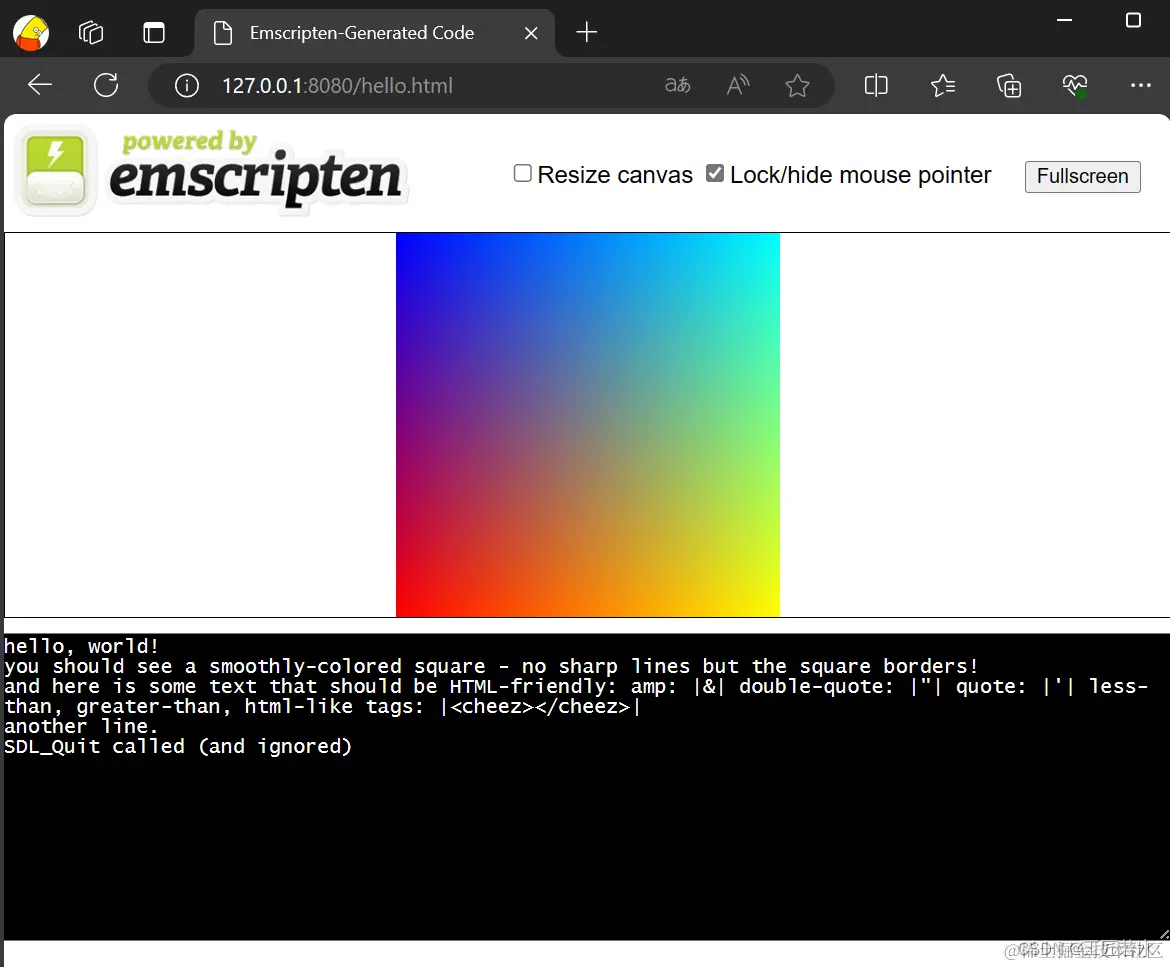Click the 'you should see a smoothly-colored square' line

pos(491,666)
